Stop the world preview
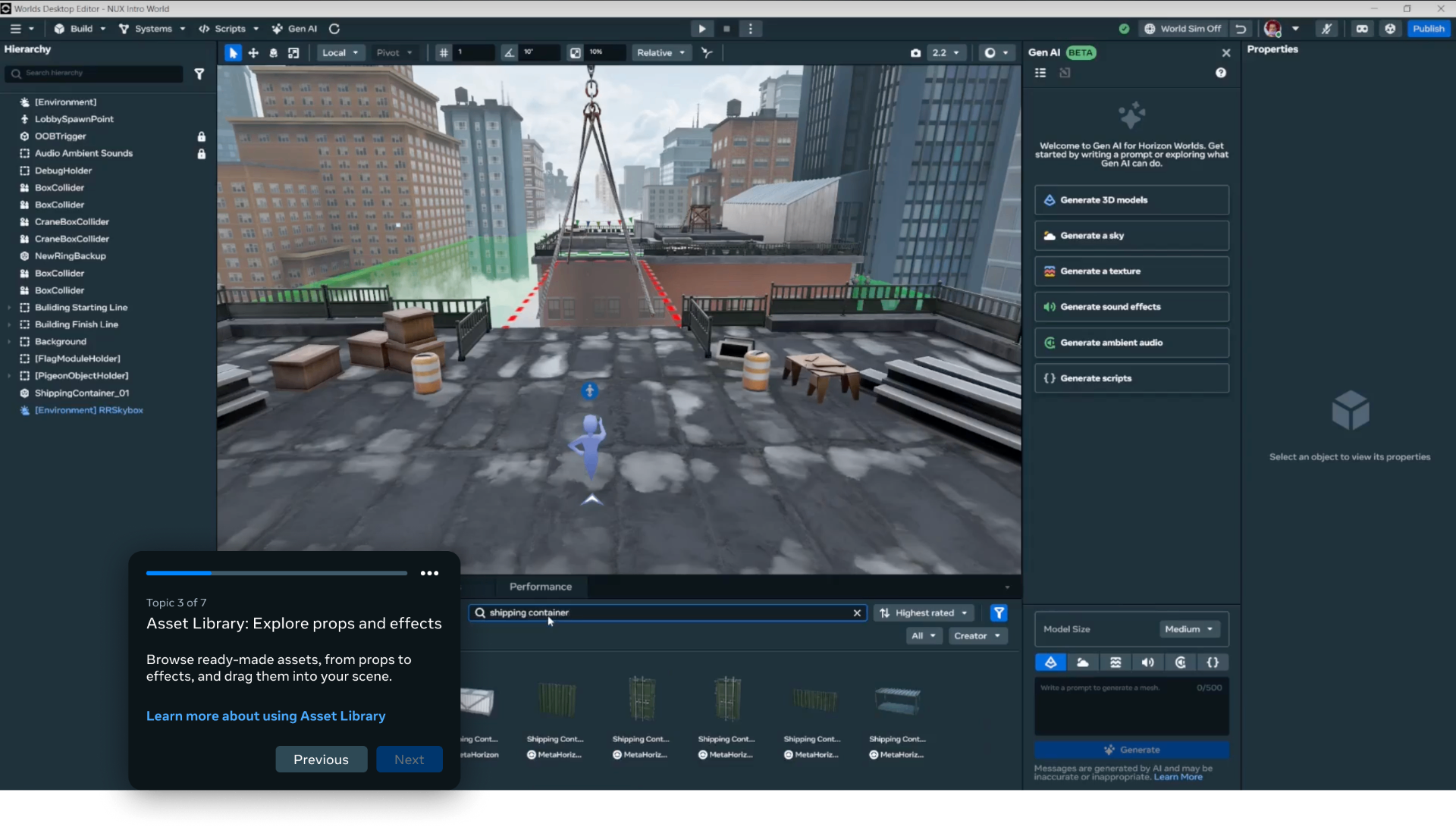This screenshot has width=1456, height=830. click(x=726, y=29)
